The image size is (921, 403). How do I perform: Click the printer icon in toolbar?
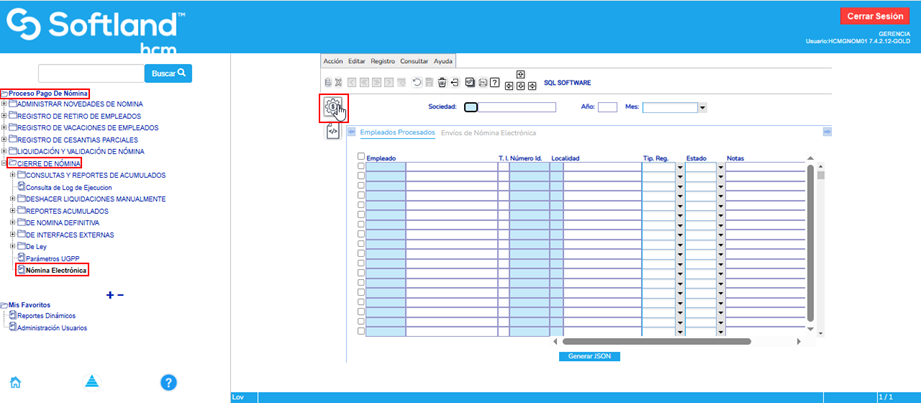482,82
